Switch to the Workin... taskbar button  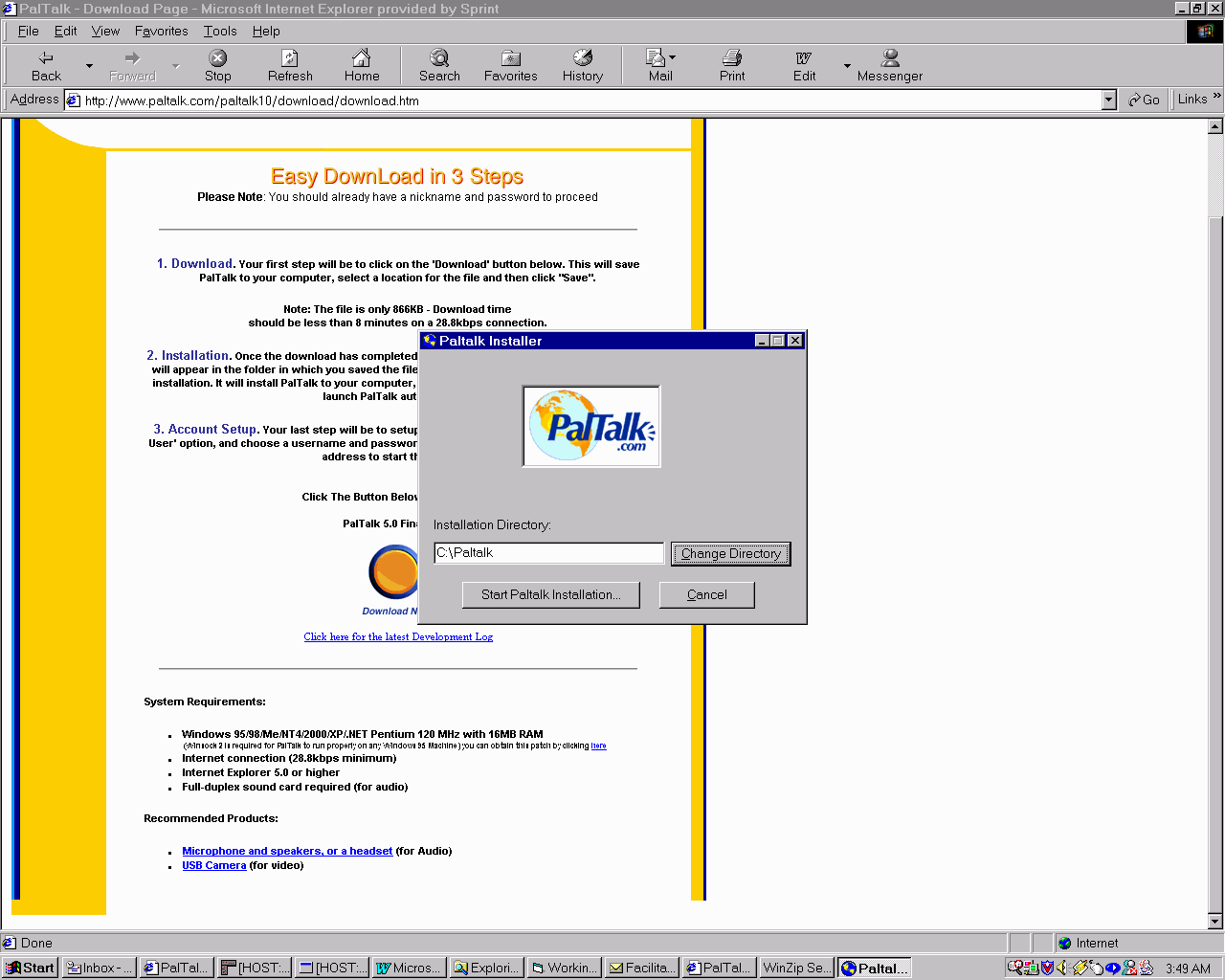pyautogui.click(x=565, y=968)
